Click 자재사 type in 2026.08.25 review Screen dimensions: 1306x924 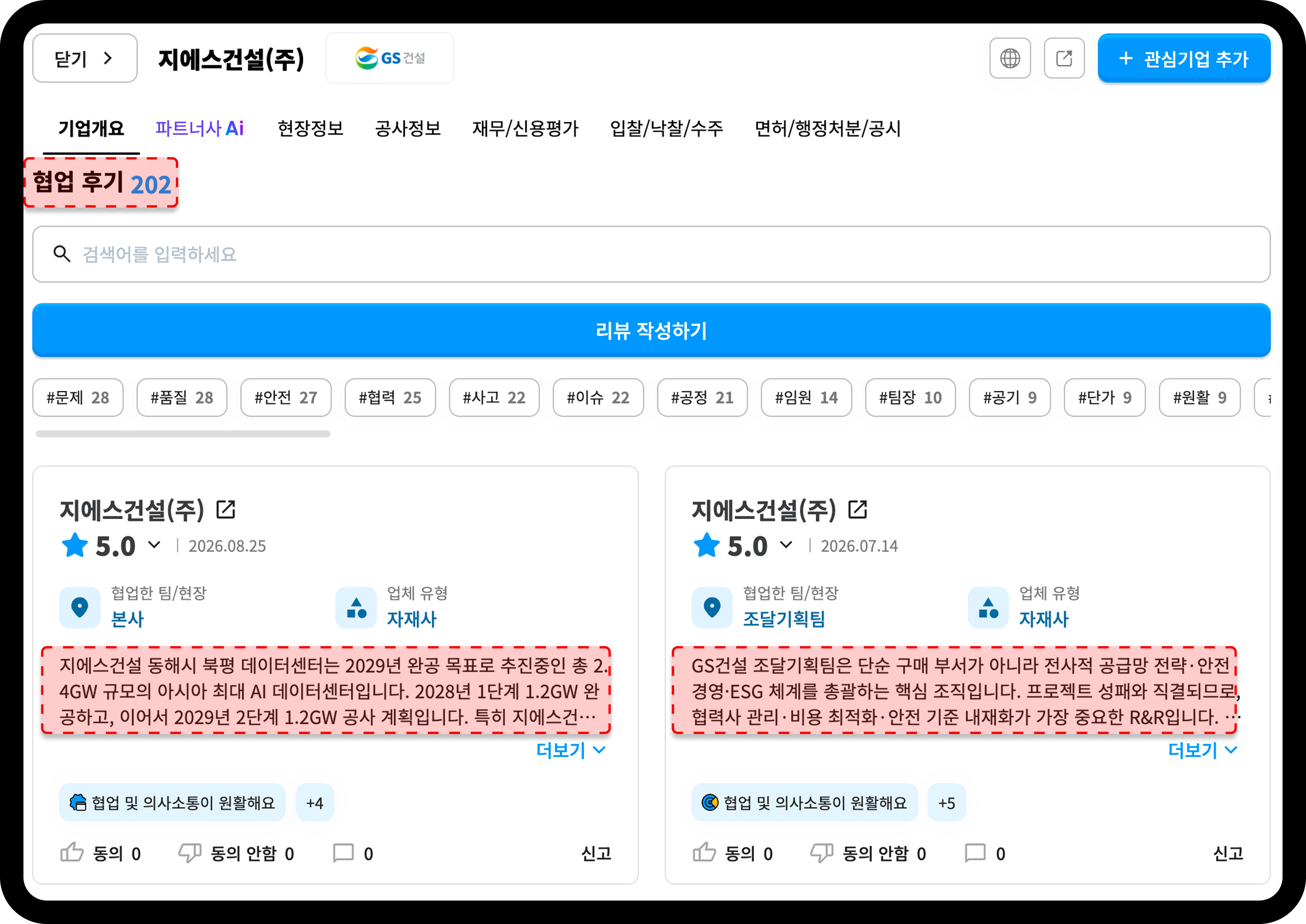(412, 619)
